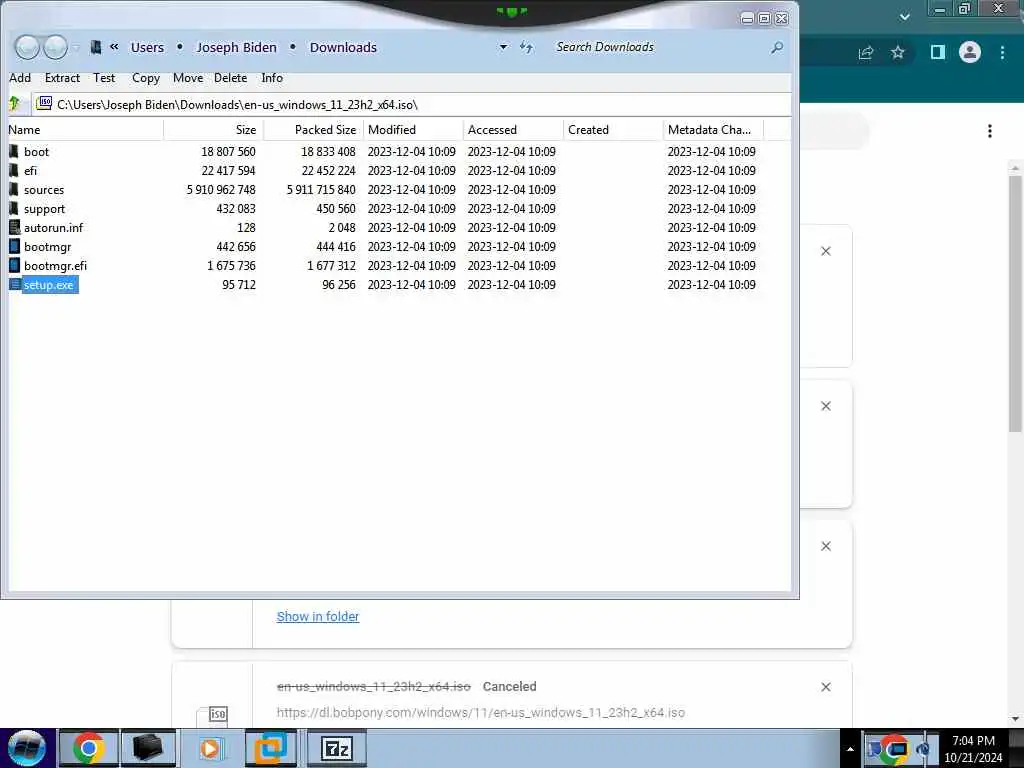1024x768 pixels.
Task: Sort by Accessed column header
Action: pyautogui.click(x=513, y=129)
